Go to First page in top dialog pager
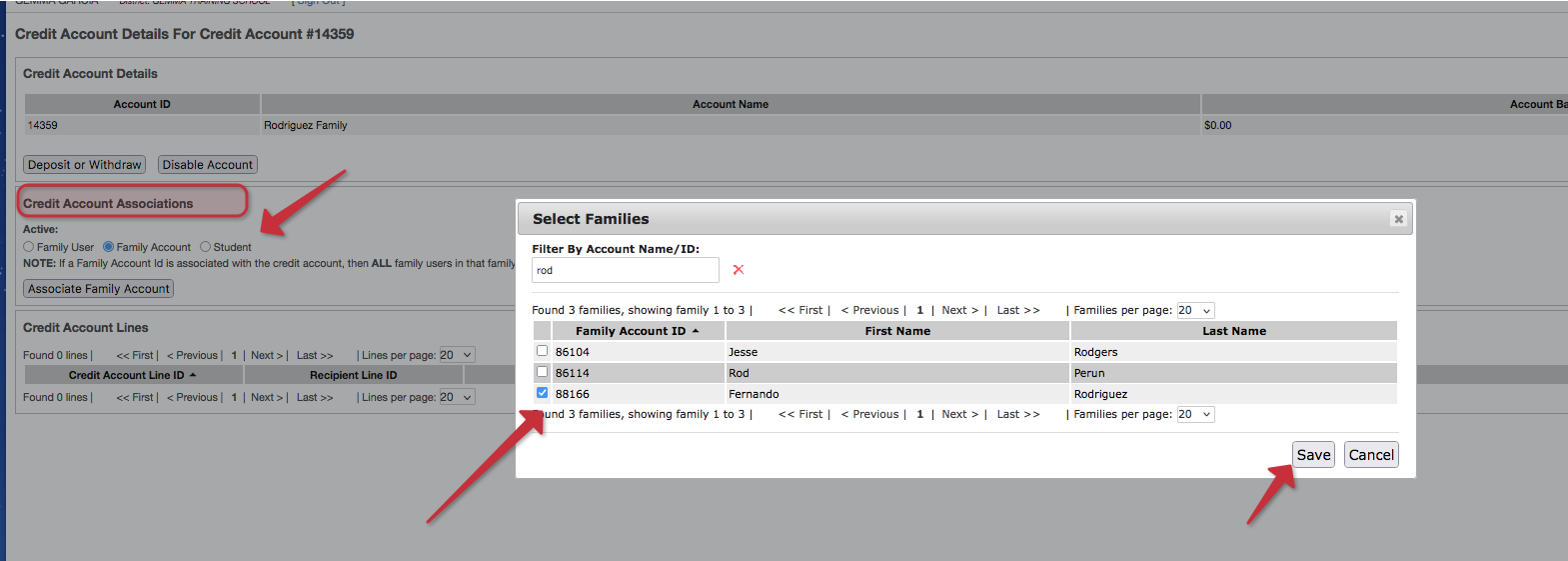The height and width of the screenshot is (561, 1568). click(801, 310)
